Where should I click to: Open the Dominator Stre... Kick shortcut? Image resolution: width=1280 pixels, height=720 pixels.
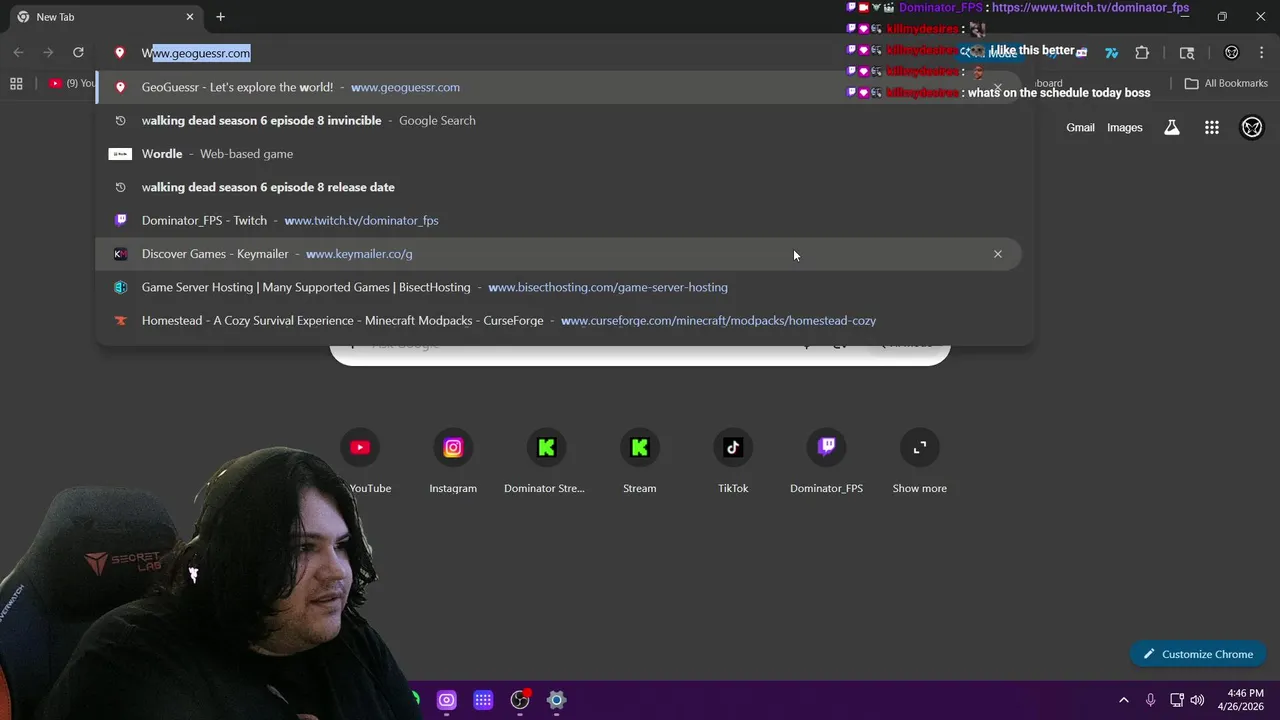[546, 461]
